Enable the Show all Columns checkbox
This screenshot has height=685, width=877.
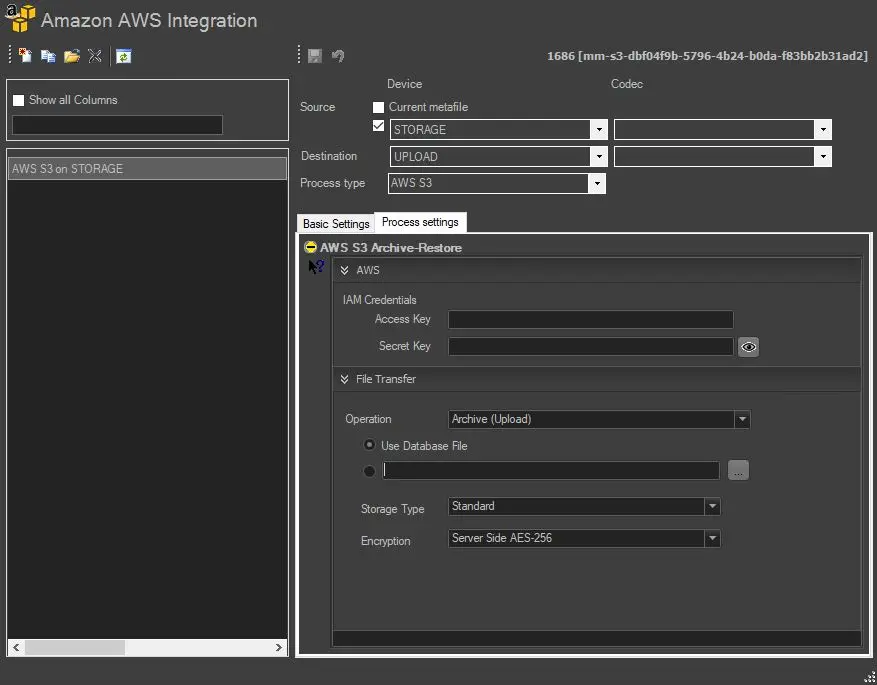(x=18, y=100)
